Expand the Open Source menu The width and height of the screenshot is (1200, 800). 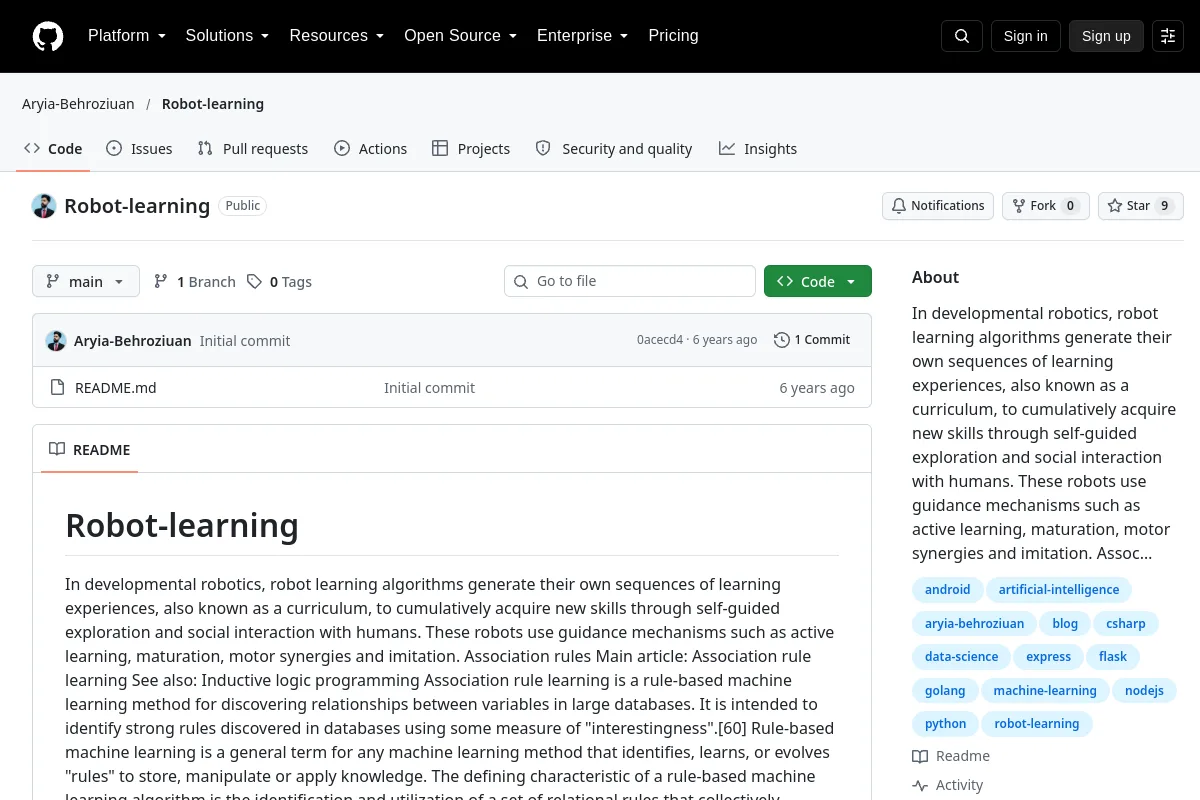[x=461, y=36]
